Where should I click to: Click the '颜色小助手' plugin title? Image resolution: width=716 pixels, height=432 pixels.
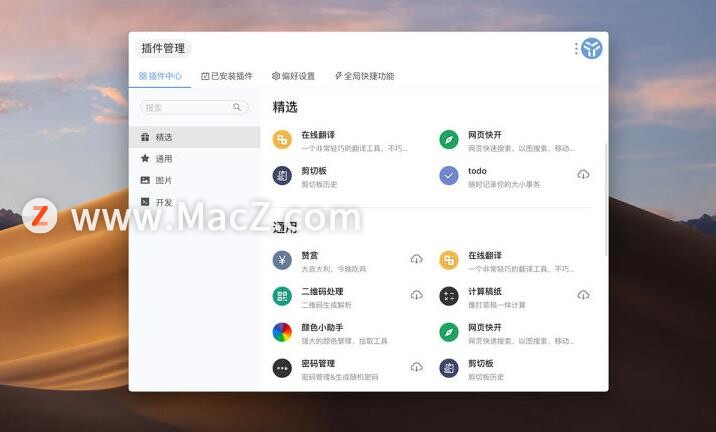click(x=322, y=327)
